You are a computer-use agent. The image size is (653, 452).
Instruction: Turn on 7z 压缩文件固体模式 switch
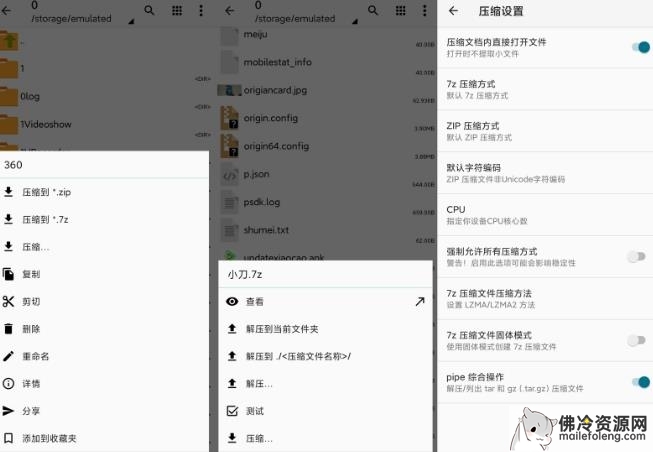[635, 340]
